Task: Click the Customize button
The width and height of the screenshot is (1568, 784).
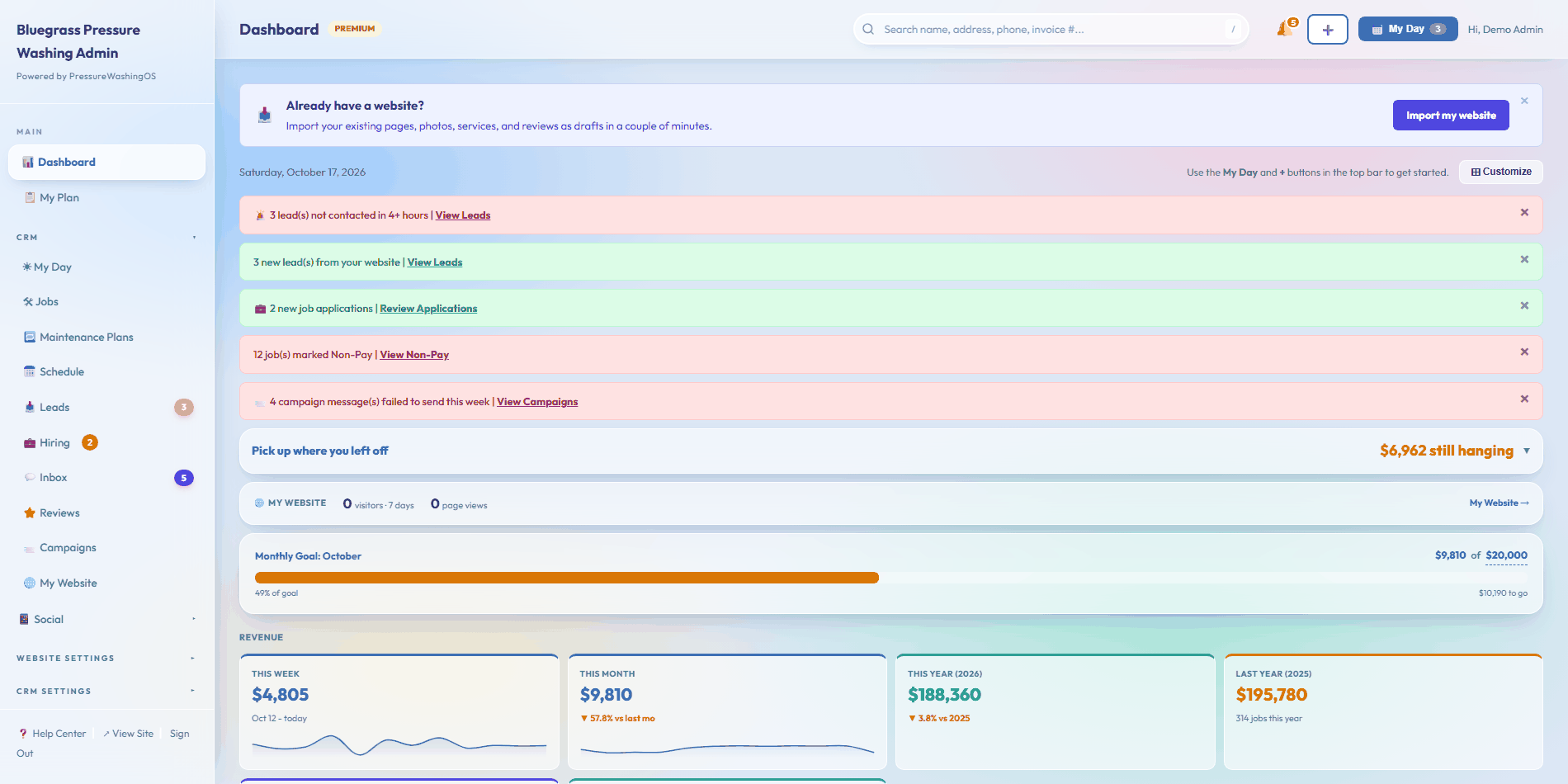Action: [1501, 172]
